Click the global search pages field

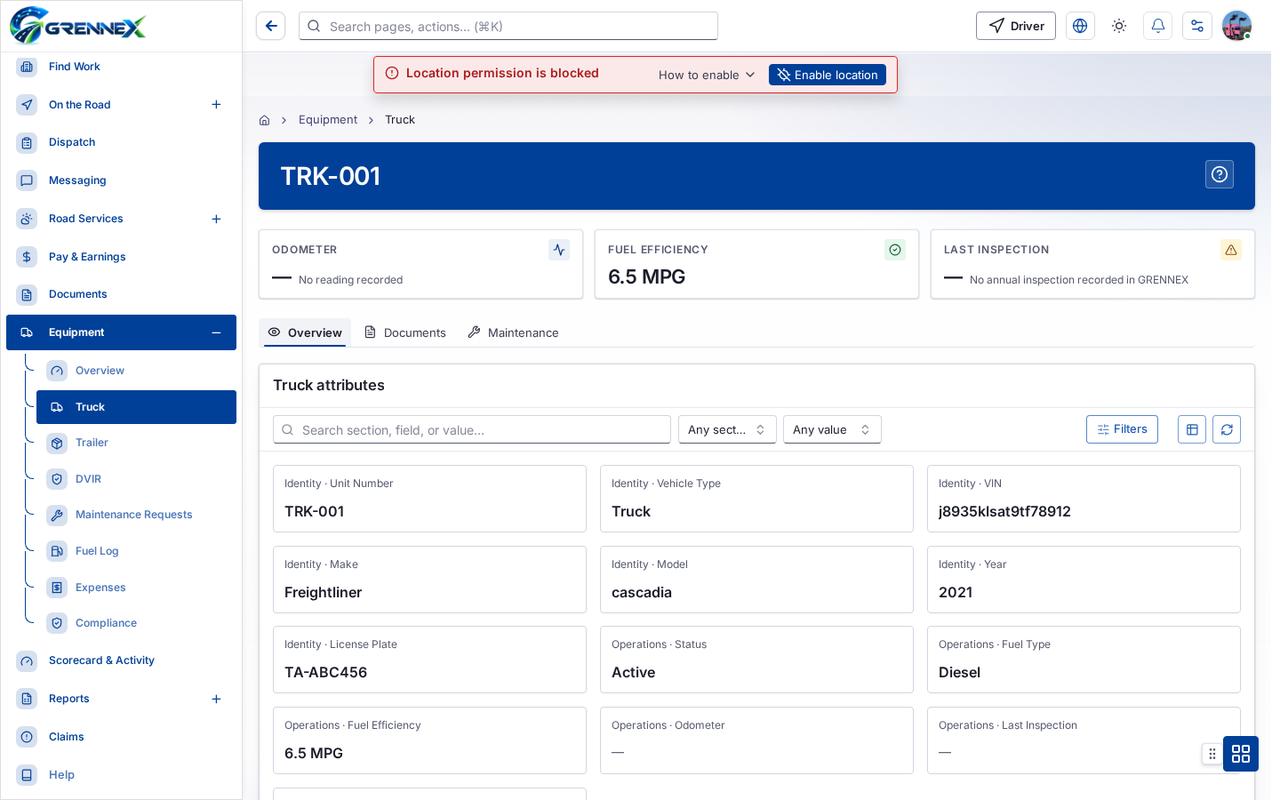coord(508,26)
